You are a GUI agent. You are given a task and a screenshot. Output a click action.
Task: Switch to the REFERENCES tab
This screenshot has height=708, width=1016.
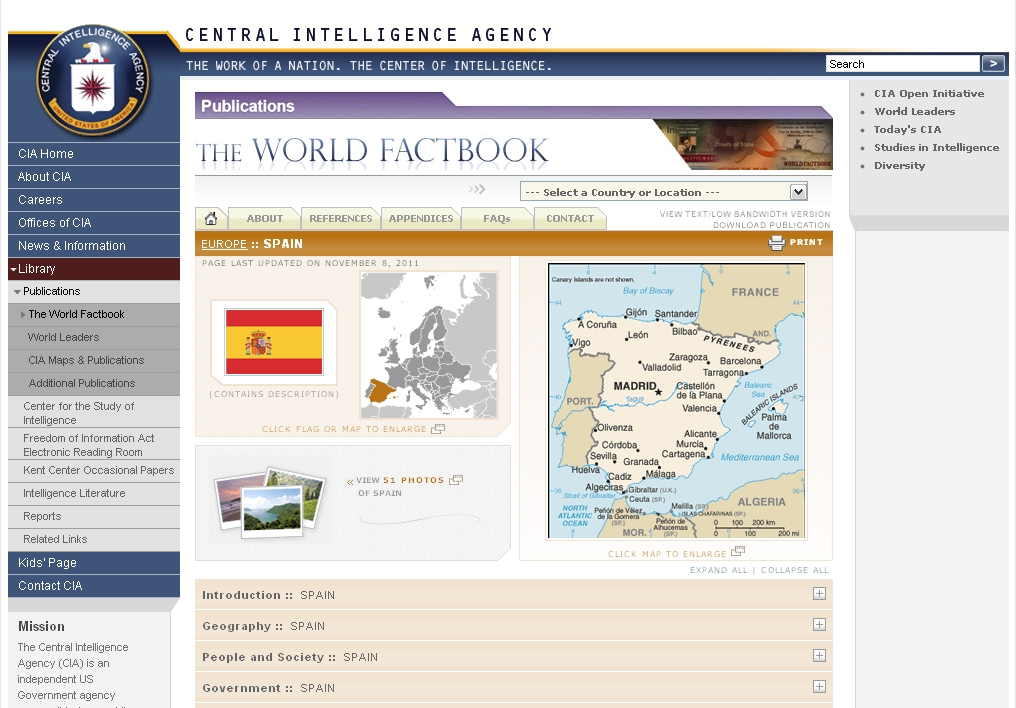click(340, 217)
